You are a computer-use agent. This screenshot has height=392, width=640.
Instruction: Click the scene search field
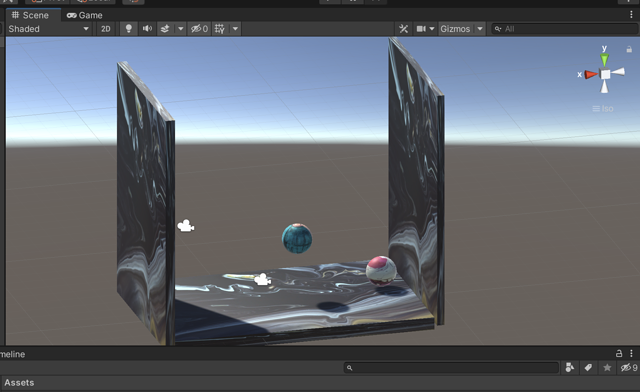pyautogui.click(x=565, y=29)
